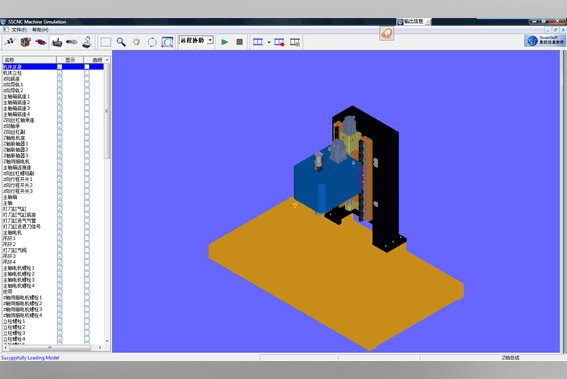
Task: Select the 立柱螺栓3 list row
Action: point(54,333)
